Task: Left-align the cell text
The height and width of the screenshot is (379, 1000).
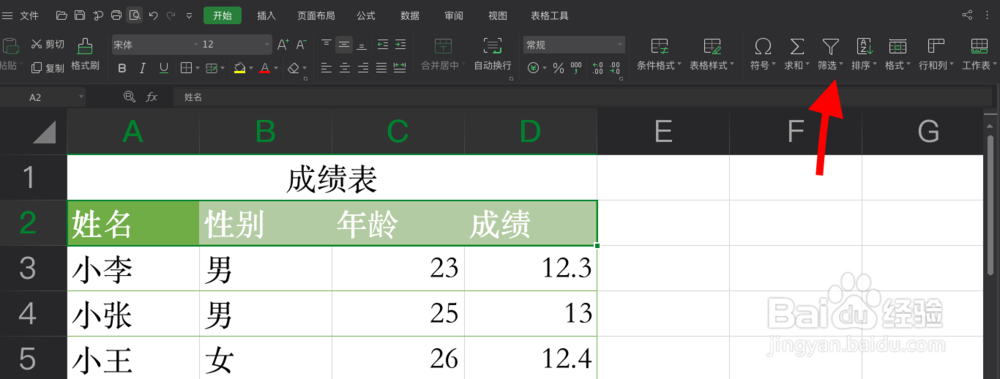Action: (x=327, y=68)
